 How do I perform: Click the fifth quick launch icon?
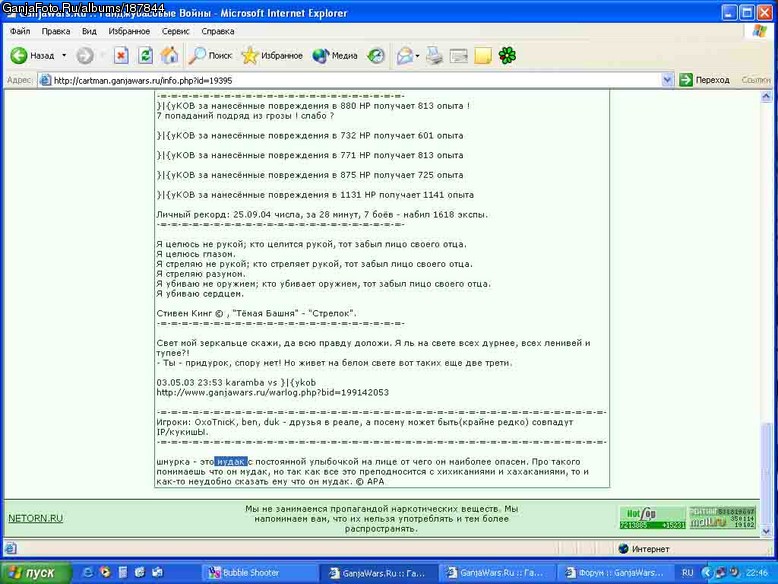click(158, 572)
